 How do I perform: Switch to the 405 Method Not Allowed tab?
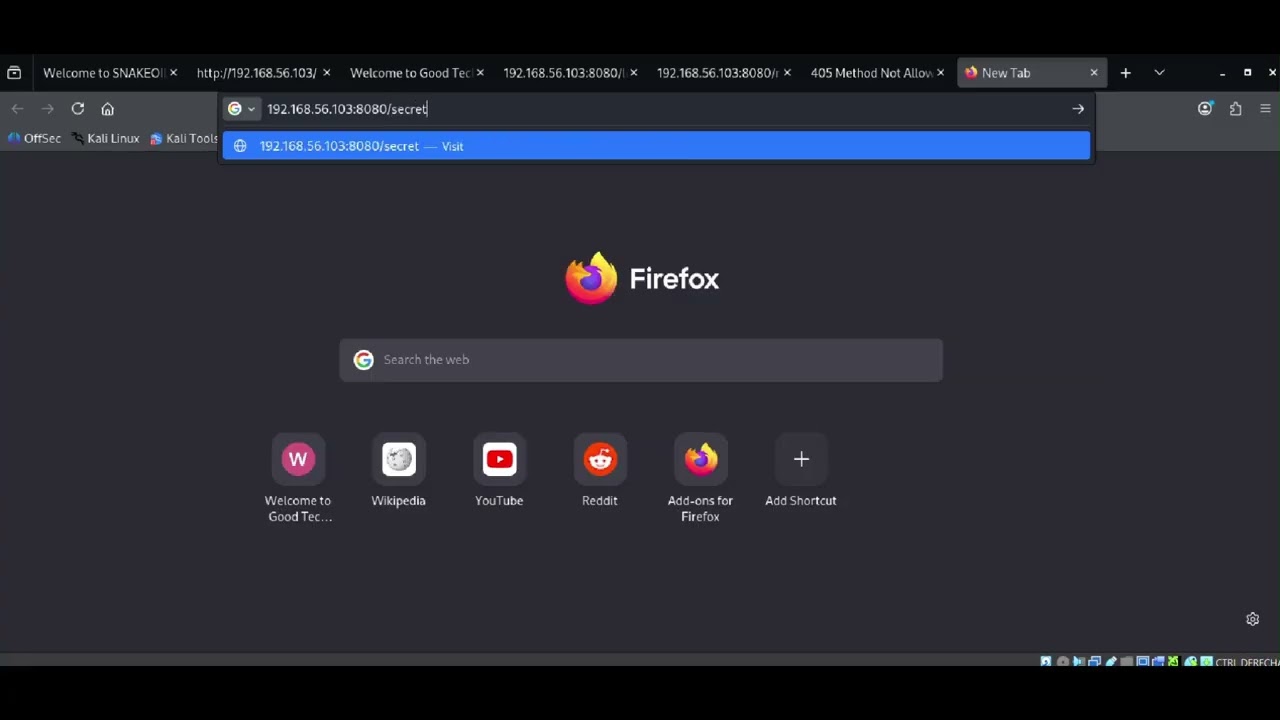click(871, 73)
